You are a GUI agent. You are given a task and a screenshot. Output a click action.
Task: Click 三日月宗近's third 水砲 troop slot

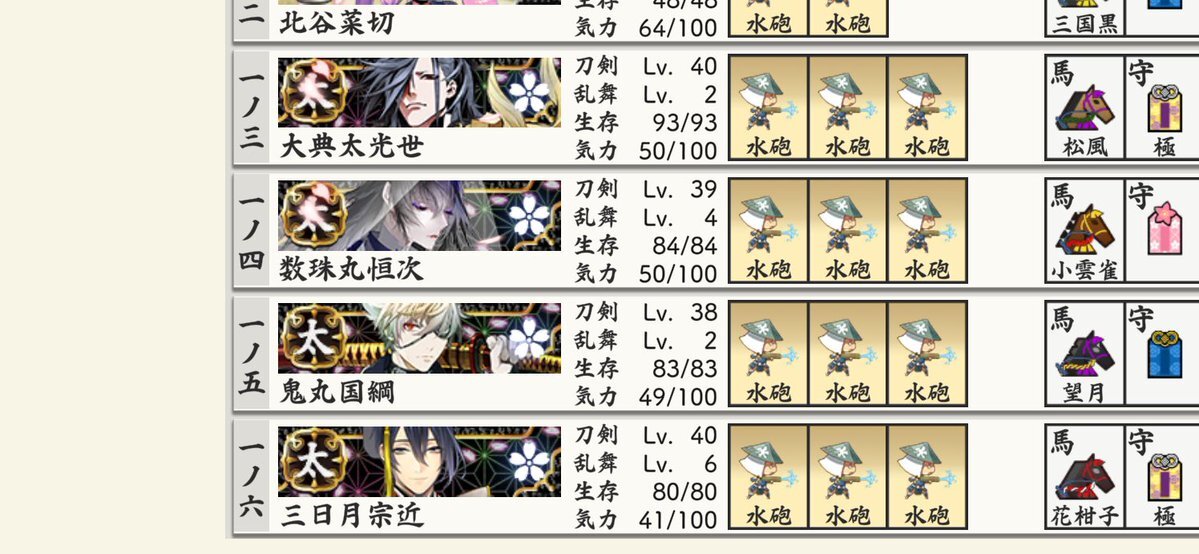[x=927, y=477]
